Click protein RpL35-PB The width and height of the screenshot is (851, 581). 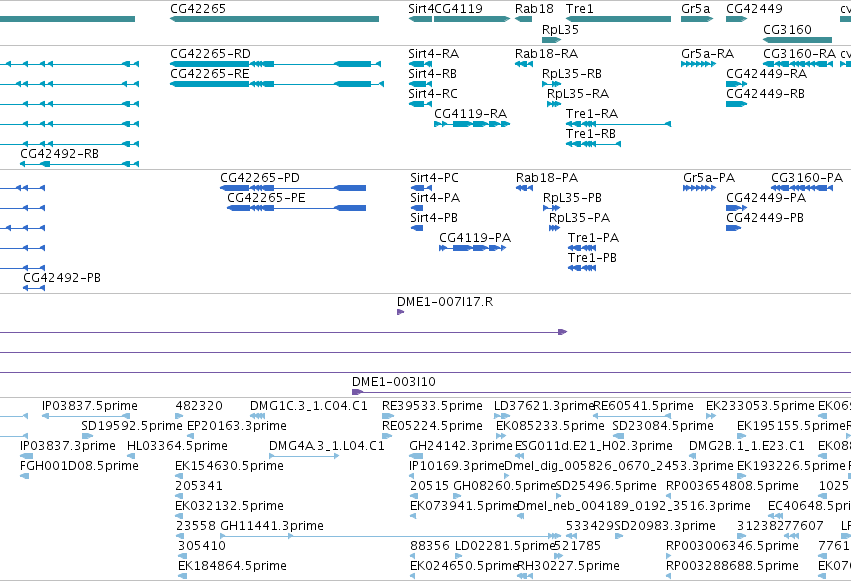[x=551, y=208]
